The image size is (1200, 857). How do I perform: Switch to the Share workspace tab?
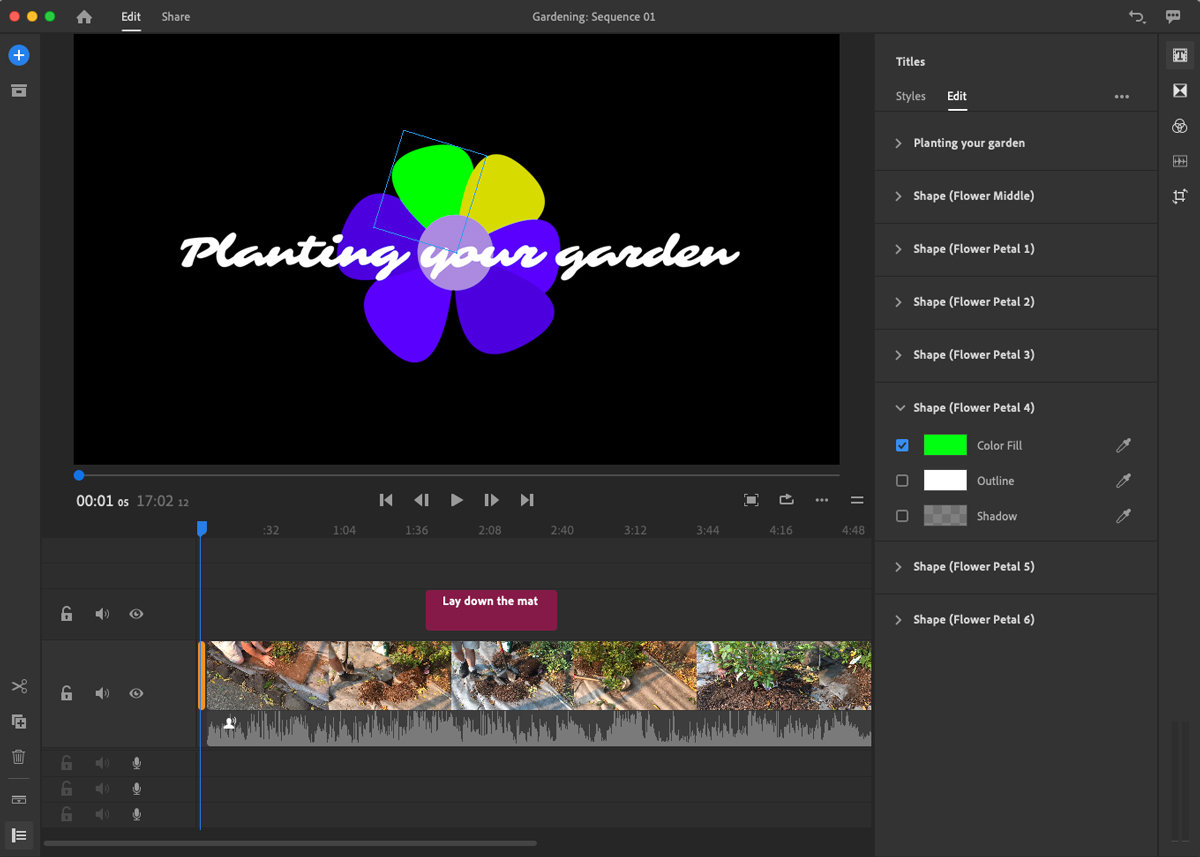[176, 17]
